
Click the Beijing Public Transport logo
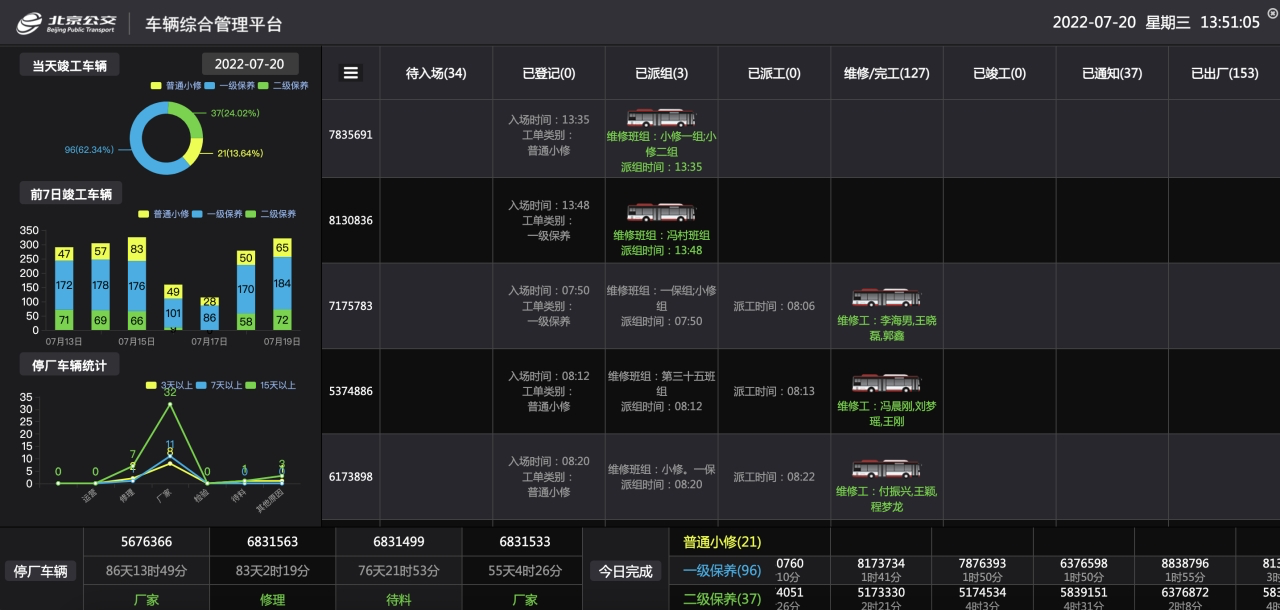tap(67, 23)
